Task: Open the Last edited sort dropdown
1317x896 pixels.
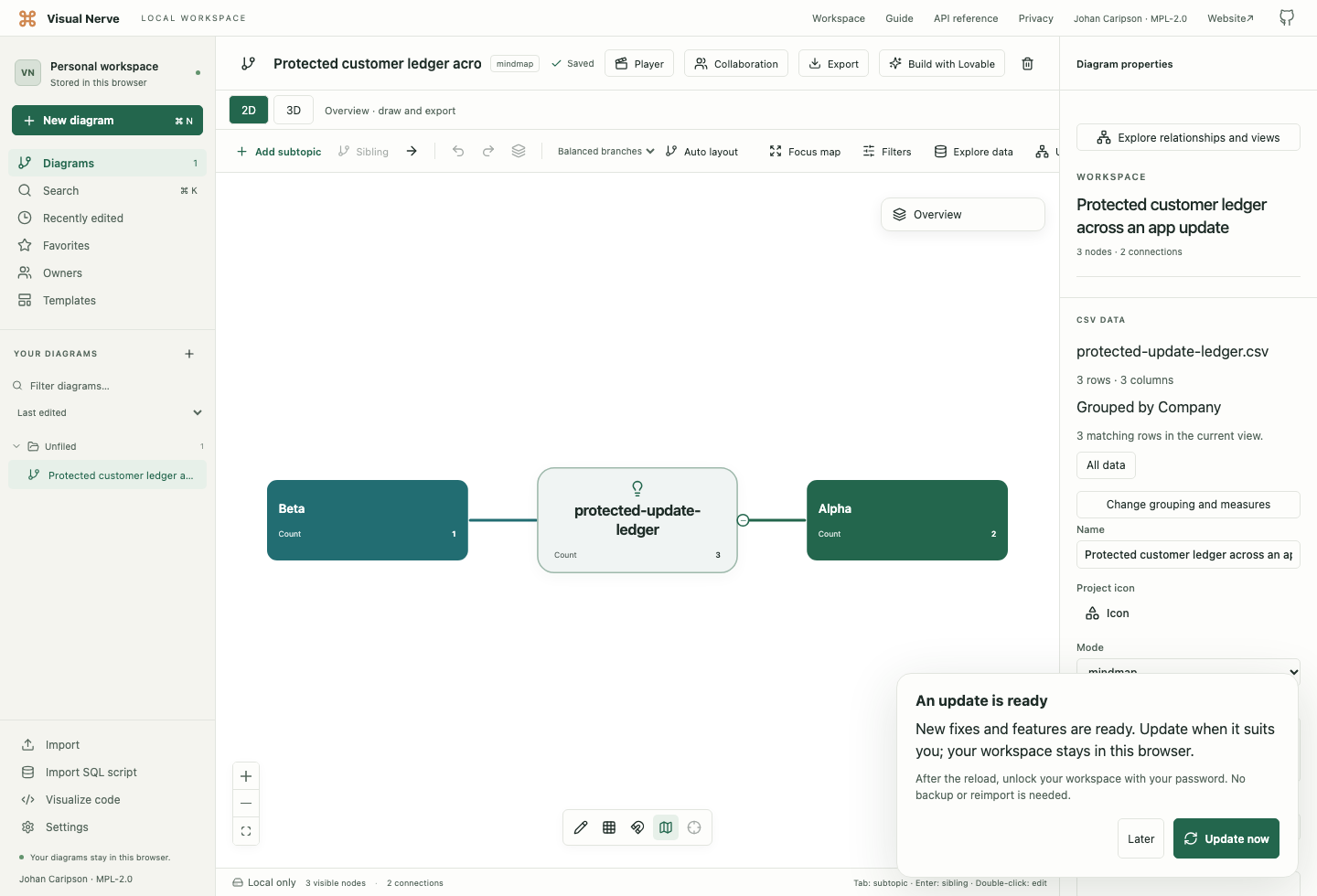Action: (109, 412)
